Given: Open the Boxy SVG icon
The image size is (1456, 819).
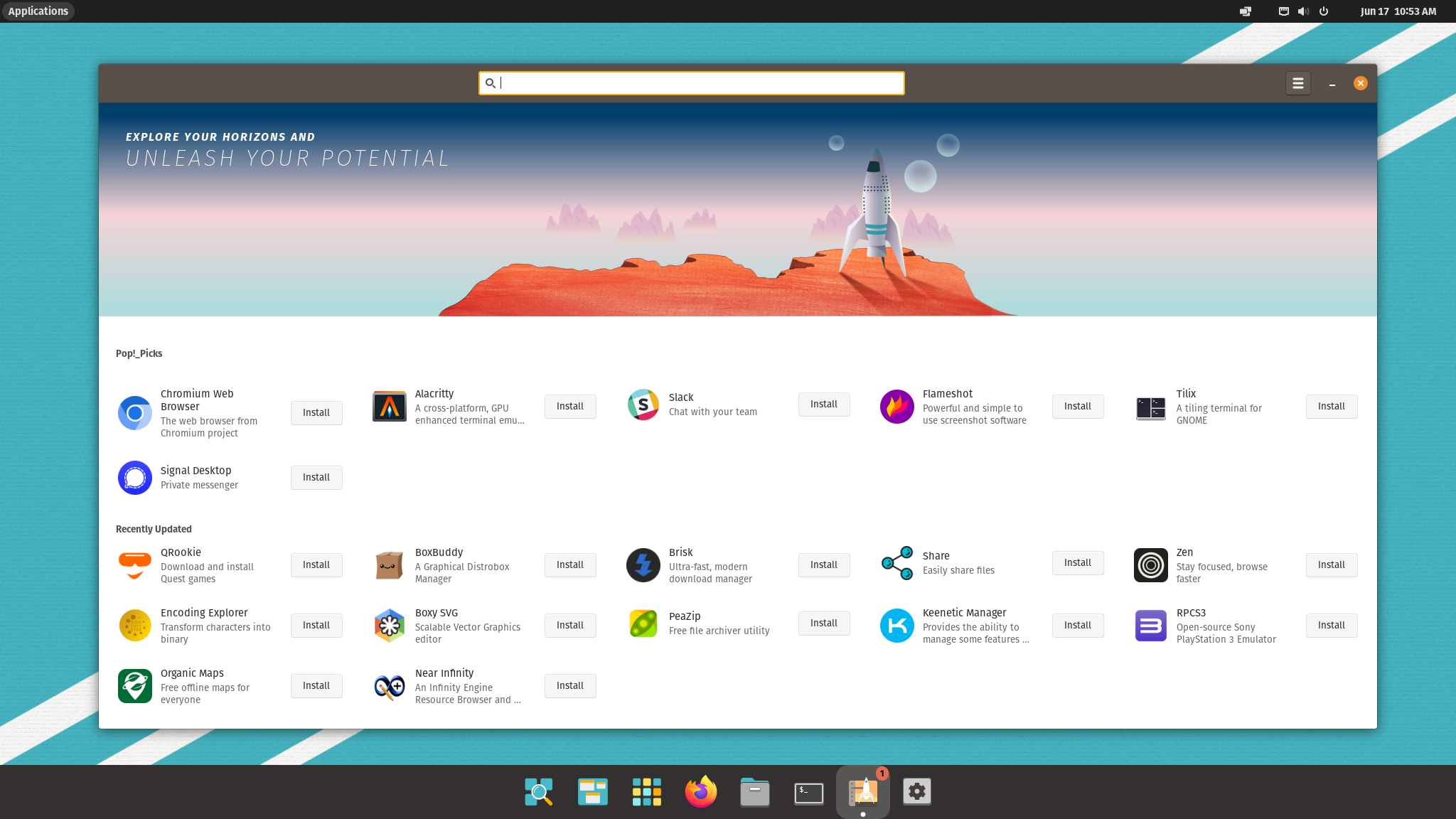Looking at the screenshot, I should pos(390,626).
